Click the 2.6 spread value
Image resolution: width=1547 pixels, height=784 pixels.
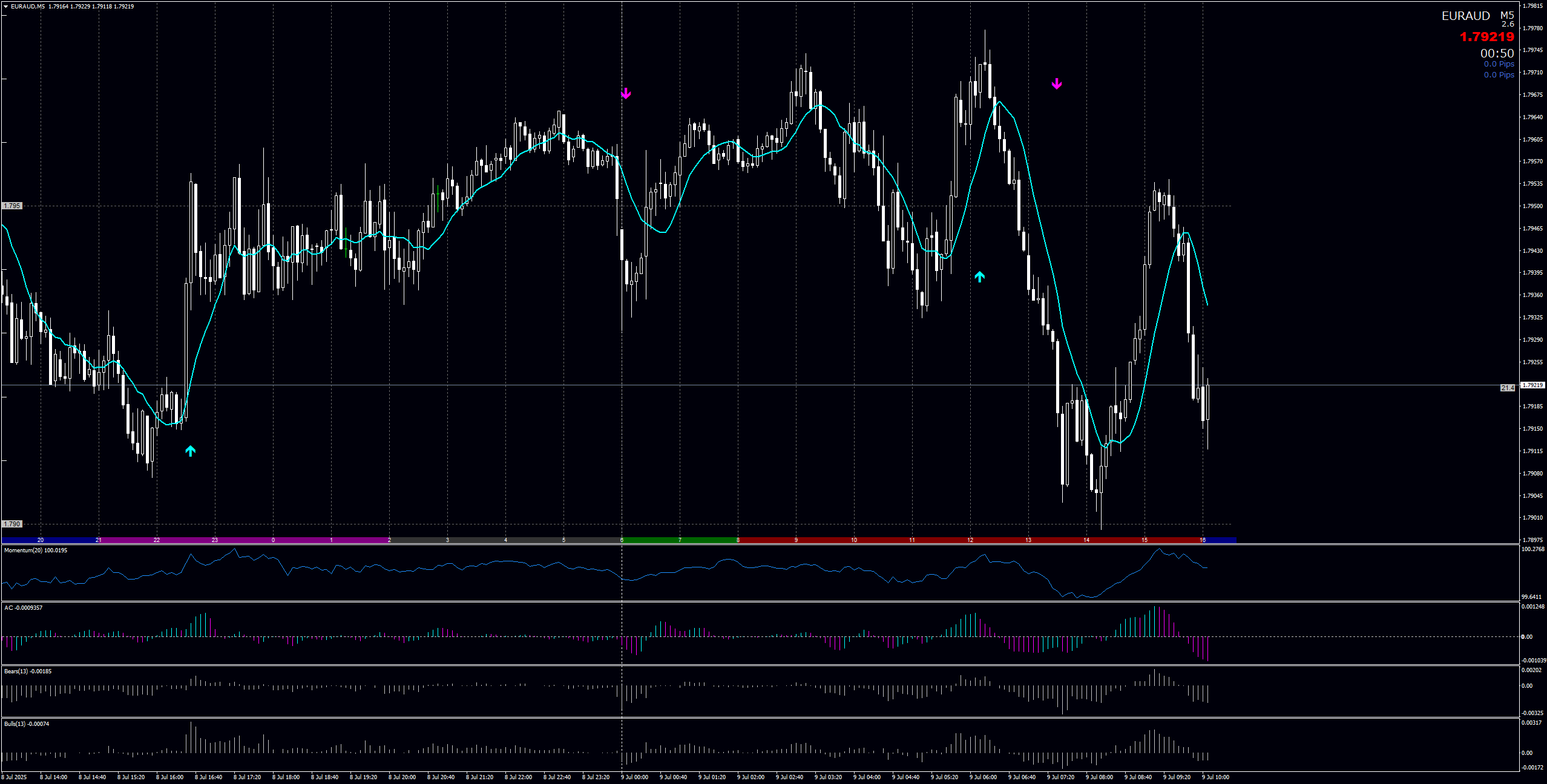[x=1508, y=24]
